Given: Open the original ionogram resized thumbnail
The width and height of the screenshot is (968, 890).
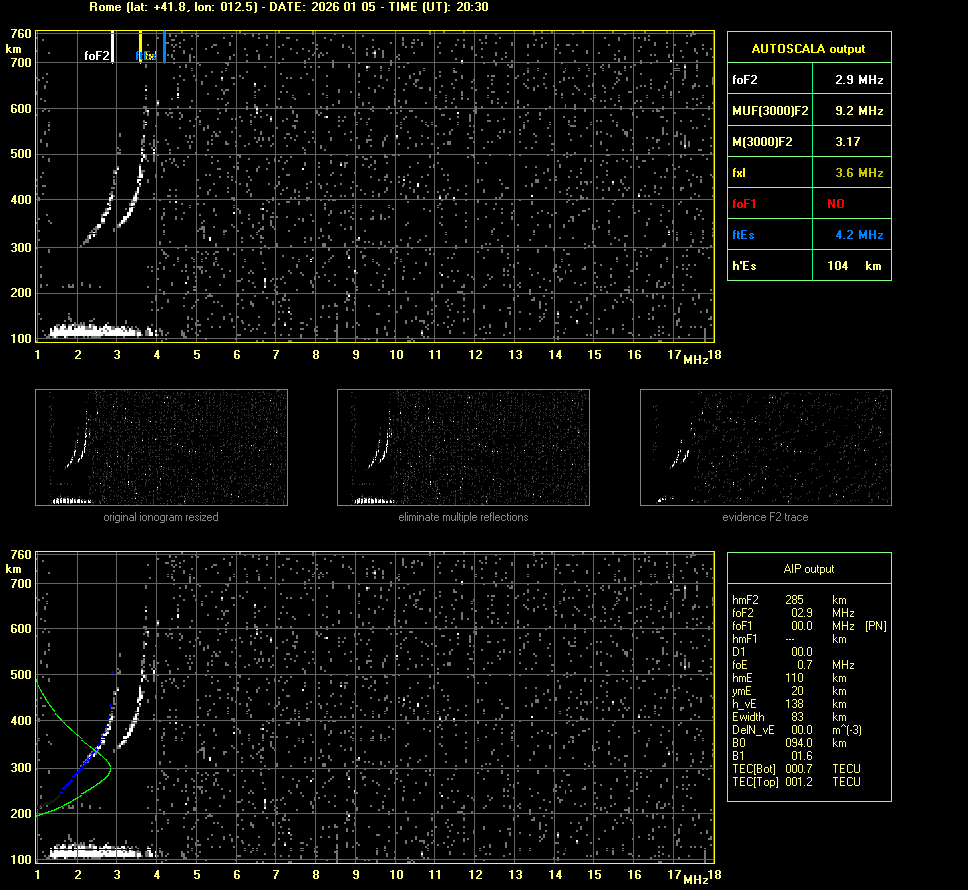Looking at the screenshot, I should tap(161, 447).
